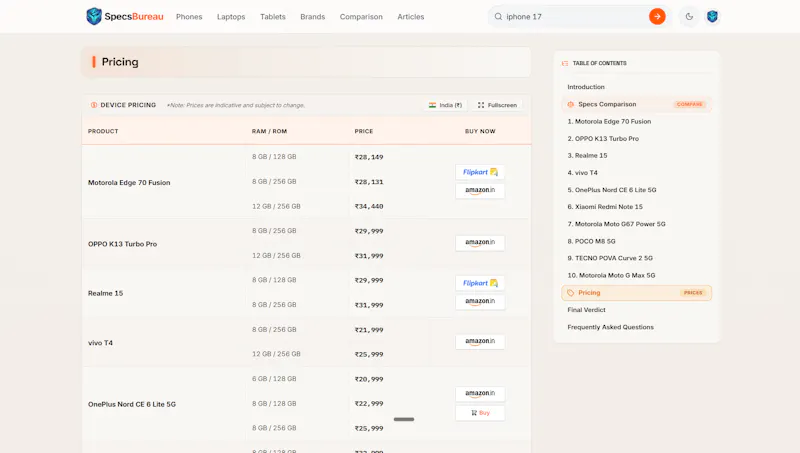800x453 pixels.
Task: Click Amazon button for OPPO K13 Turbo Pro
Action: [480, 243]
